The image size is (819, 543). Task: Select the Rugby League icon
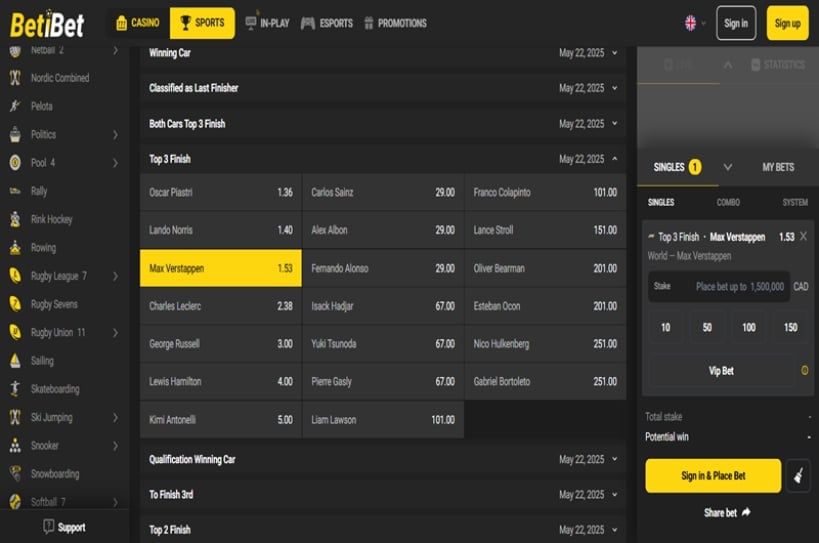(15, 276)
